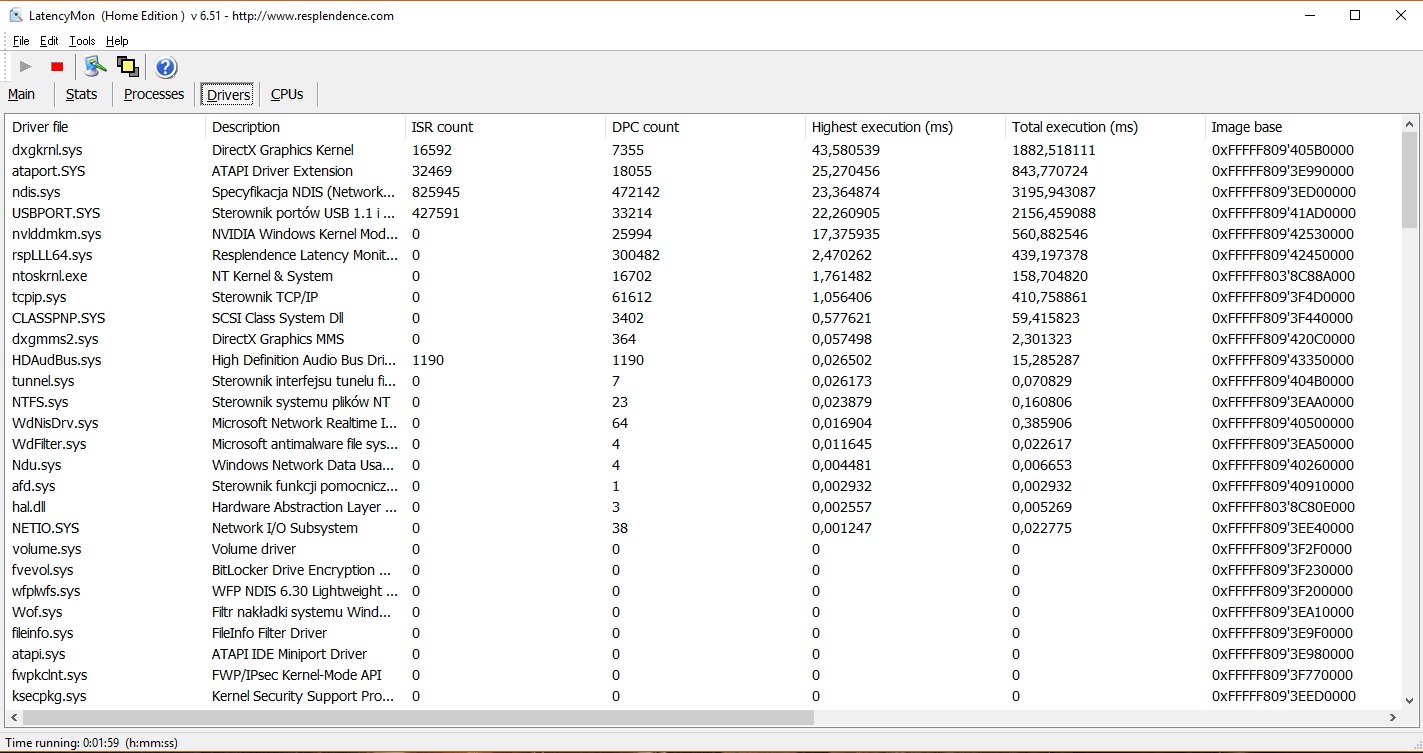Select the wfplwfs.sys driver row
Image resolution: width=1423 pixels, height=753 pixels.
(x=703, y=591)
